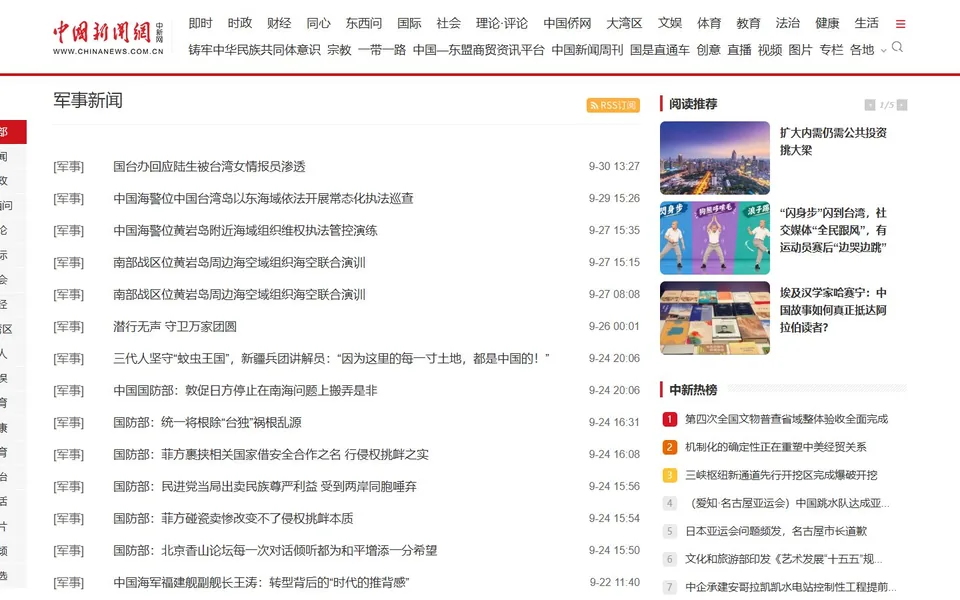
Task: Expand the 各地 dropdown arrow
Action: point(883,51)
